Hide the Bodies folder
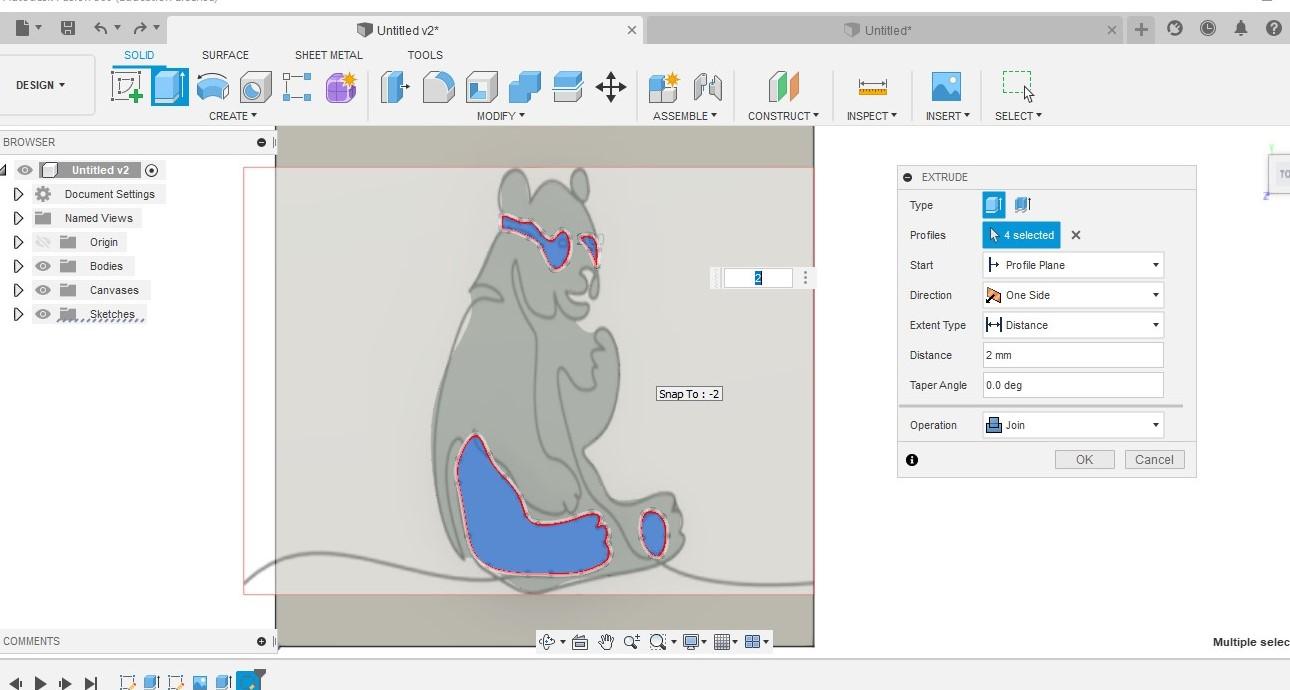This screenshot has height=690, width=1290. (43, 266)
